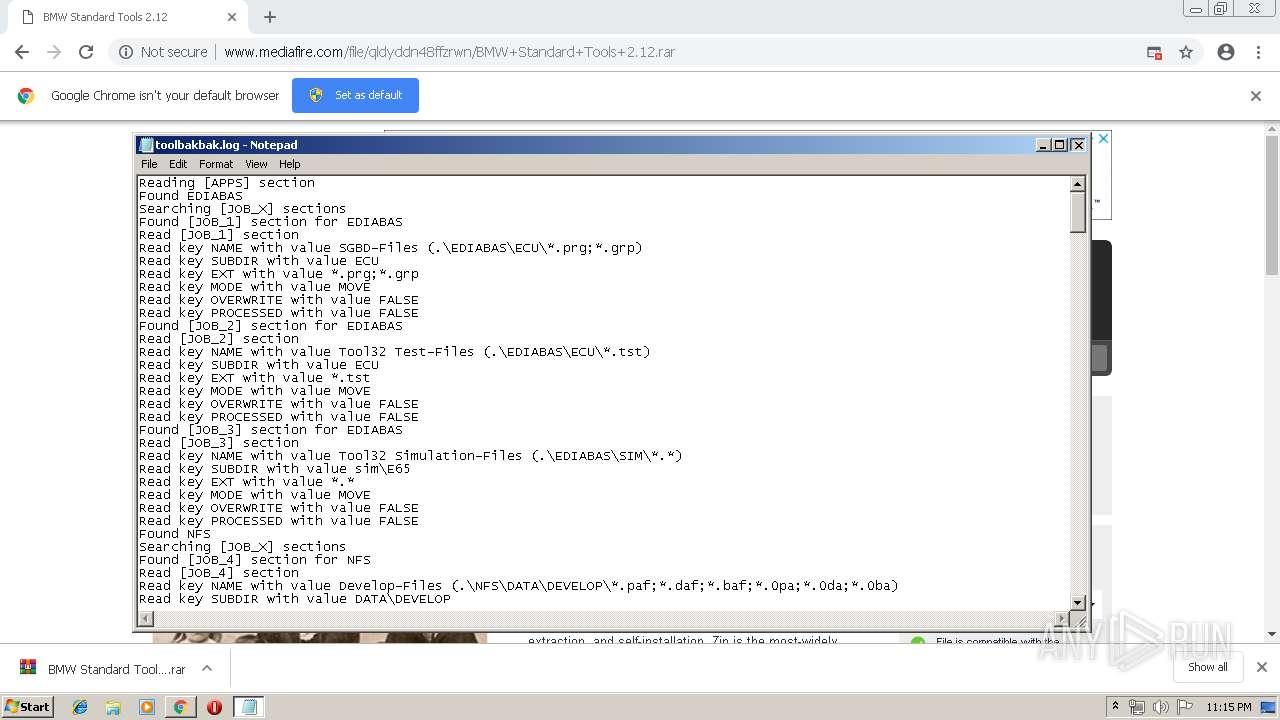Viewport: 1280px width, 720px height.
Task: Open Notepad Help menu
Action: 290,164
